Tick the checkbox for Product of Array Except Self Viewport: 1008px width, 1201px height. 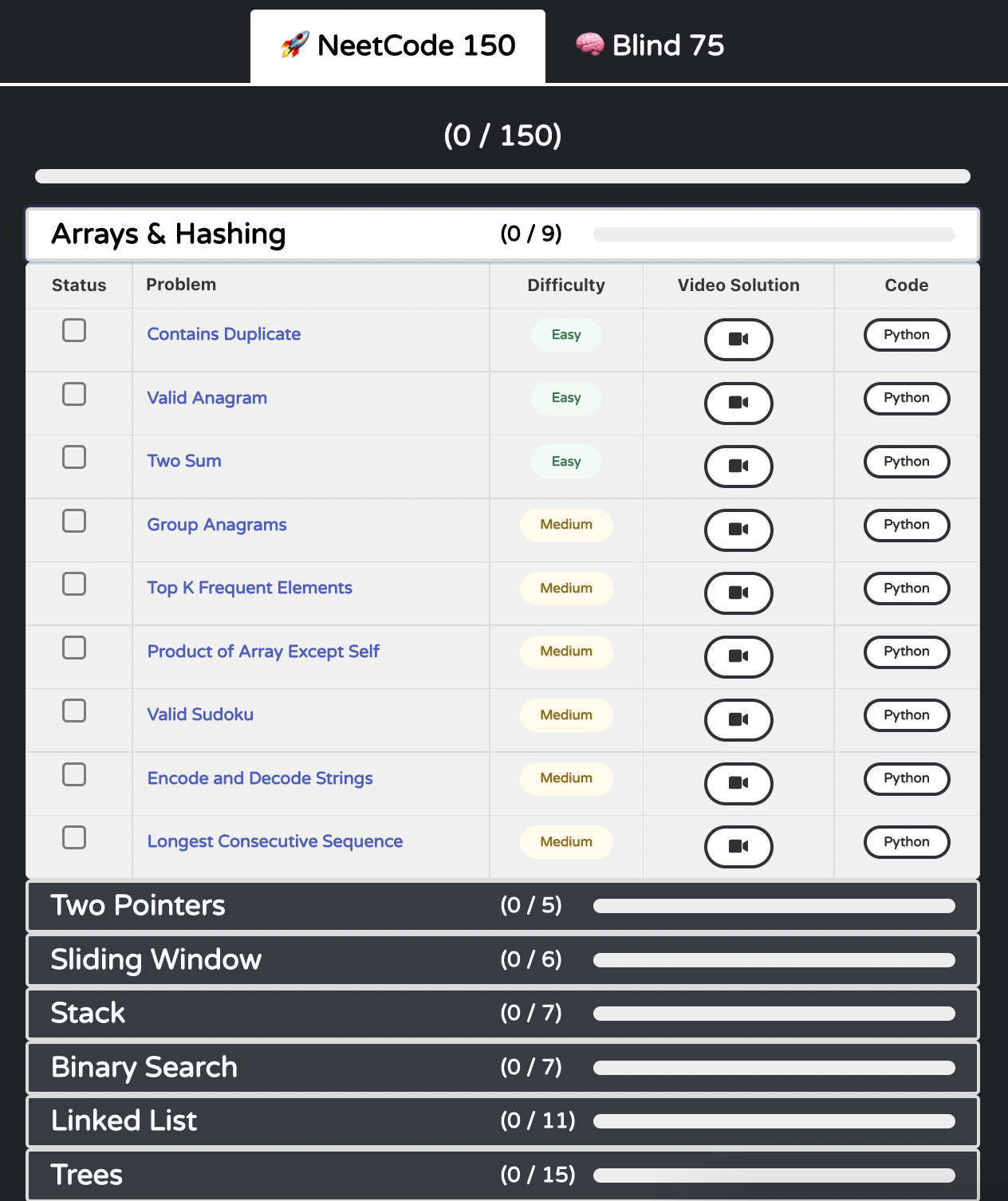click(73, 648)
